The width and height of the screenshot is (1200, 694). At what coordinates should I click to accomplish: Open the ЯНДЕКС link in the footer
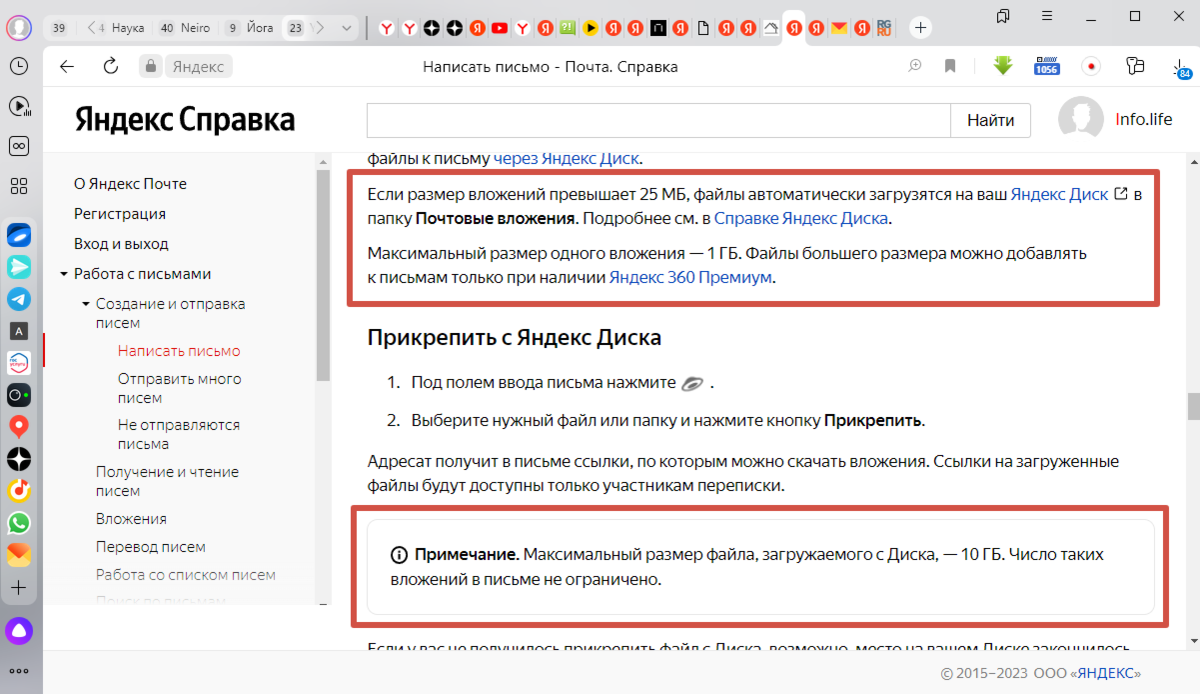tap(1108, 673)
